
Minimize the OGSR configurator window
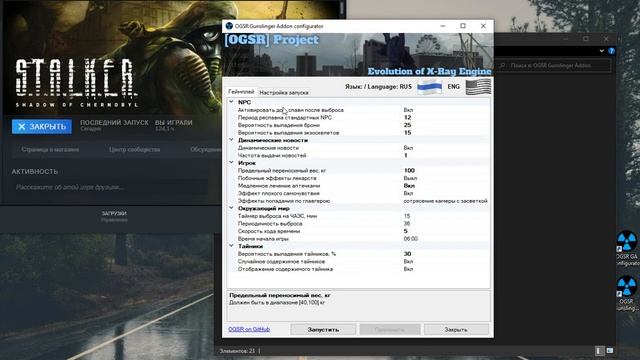443,26
